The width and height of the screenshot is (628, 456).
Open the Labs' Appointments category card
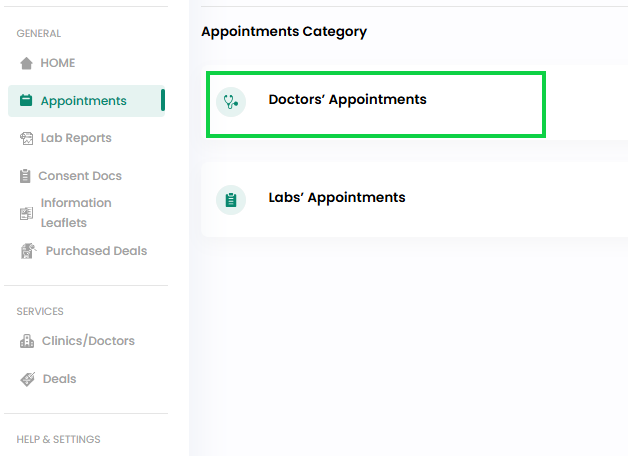click(x=414, y=199)
